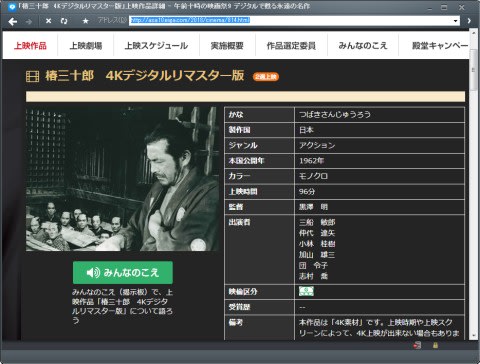
Task: Click the red status bar icon
Action: [x=417, y=345]
